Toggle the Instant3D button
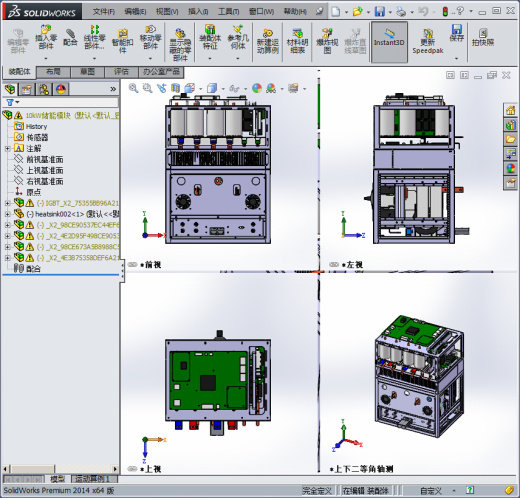The image size is (520, 498). point(389,42)
